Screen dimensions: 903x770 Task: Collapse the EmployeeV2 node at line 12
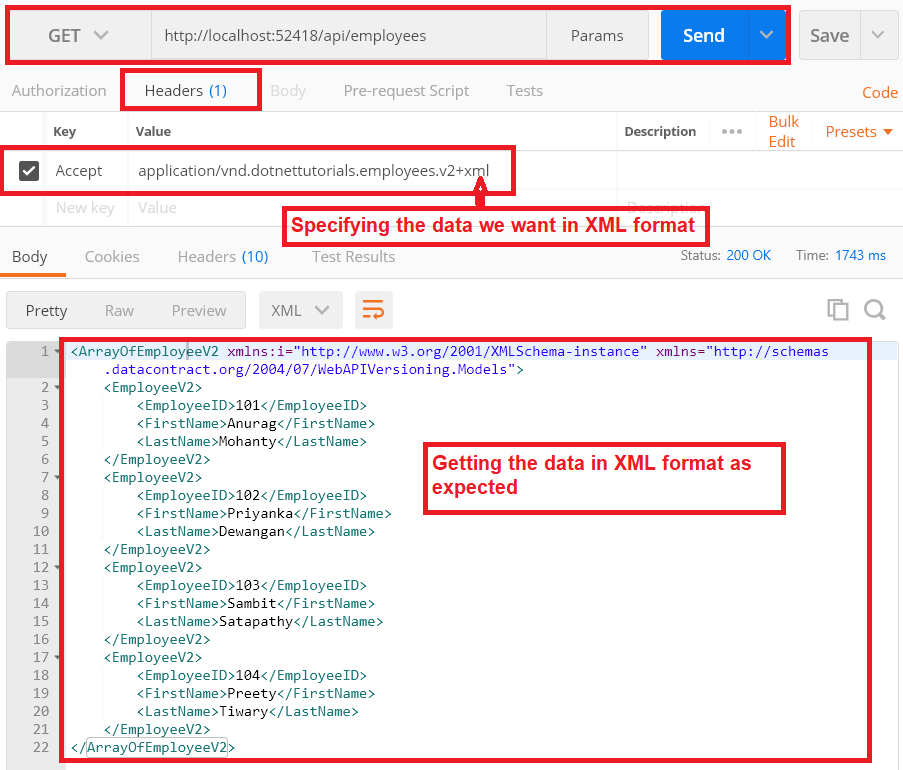[x=57, y=567]
